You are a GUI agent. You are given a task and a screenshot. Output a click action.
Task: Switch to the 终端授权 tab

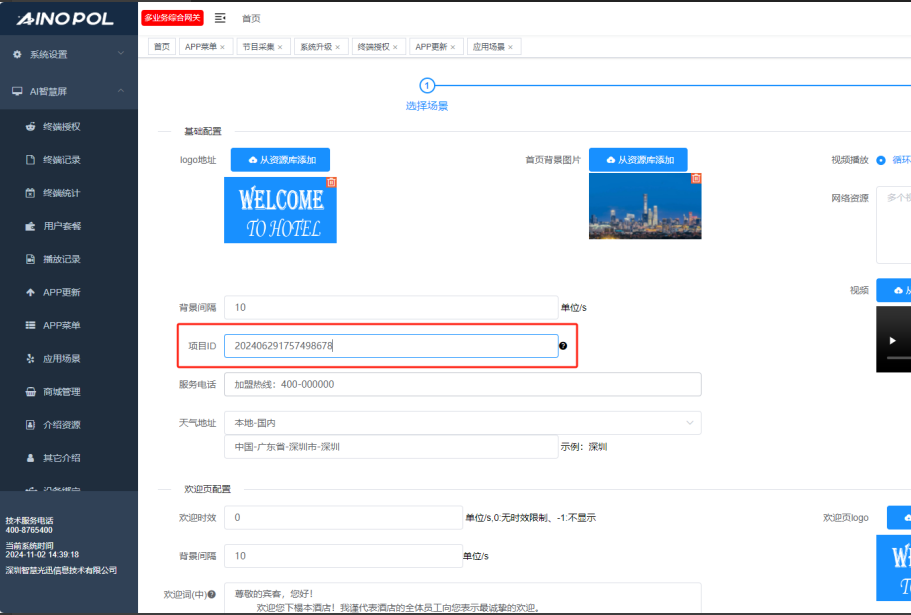coord(373,47)
